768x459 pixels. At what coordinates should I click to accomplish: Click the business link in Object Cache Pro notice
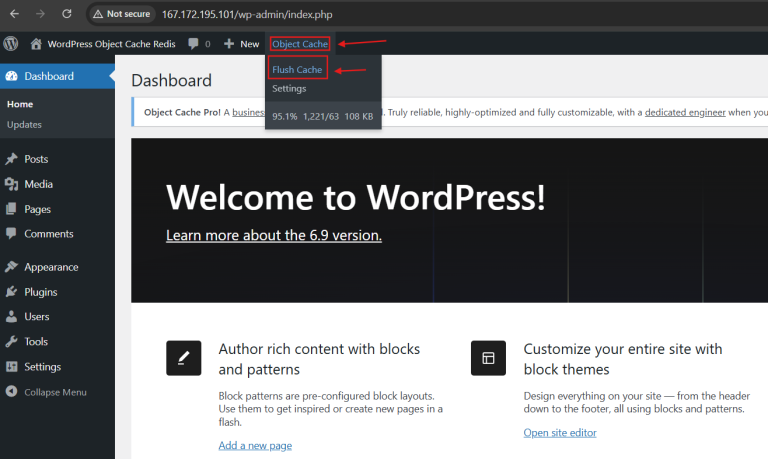[x=248, y=112]
